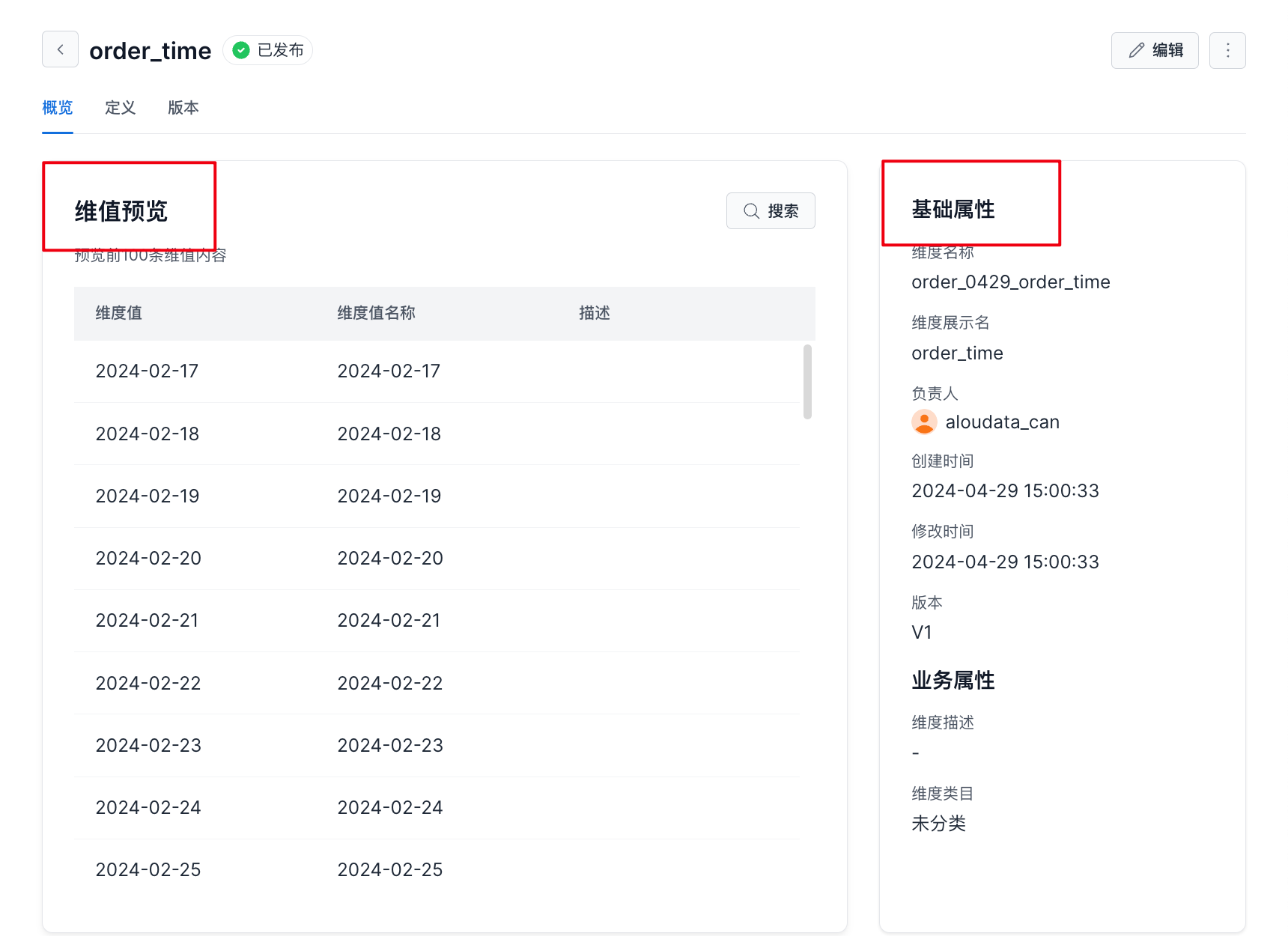Click the 维度值 column header
Viewport: 1288px width, 936px height.
(118, 313)
